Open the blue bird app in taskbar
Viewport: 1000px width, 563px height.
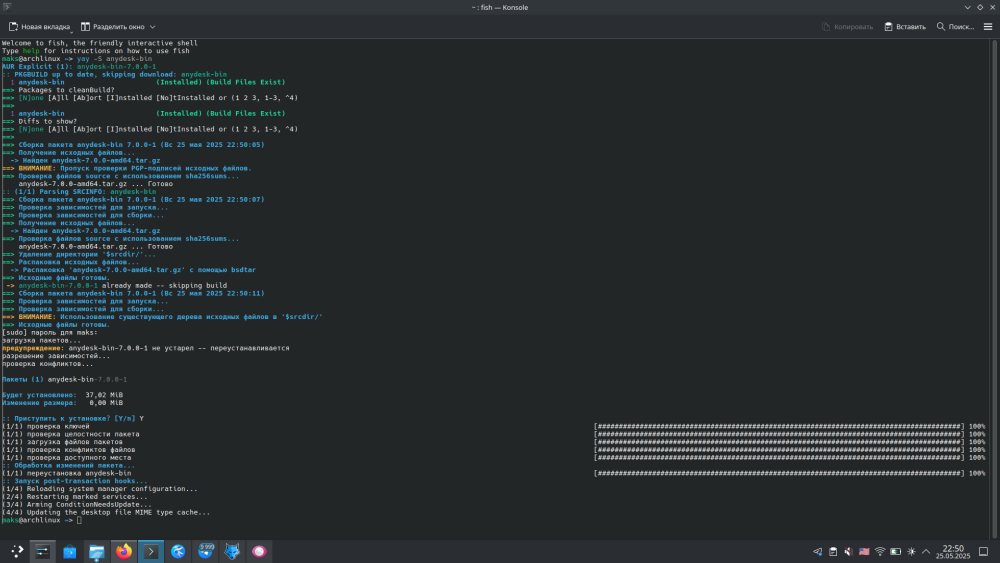[x=178, y=551]
